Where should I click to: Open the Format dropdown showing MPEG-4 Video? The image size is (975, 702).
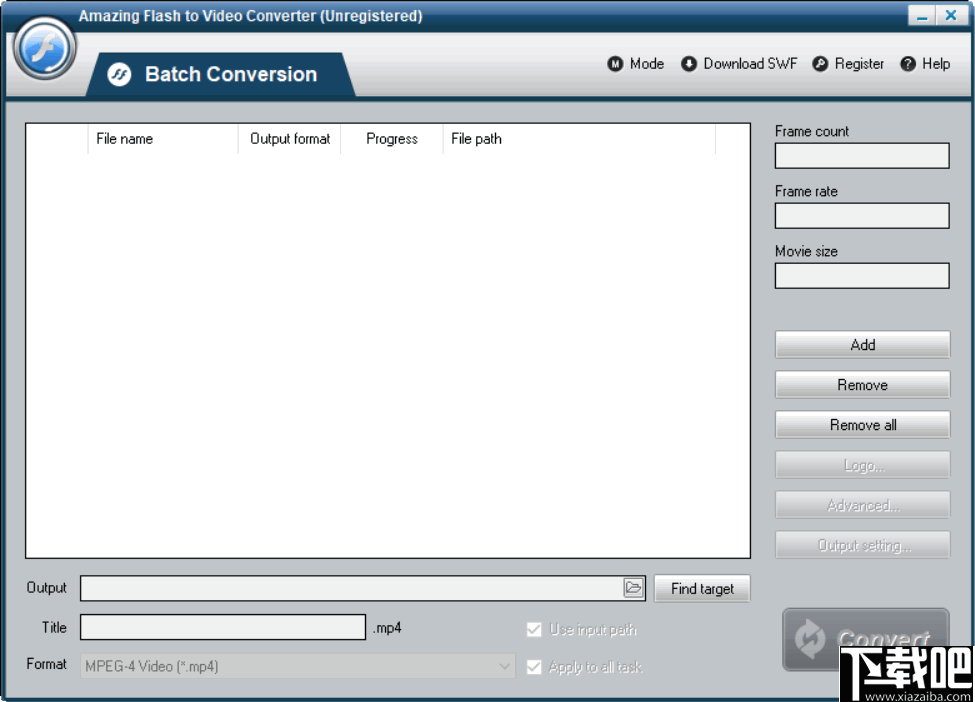[296, 666]
